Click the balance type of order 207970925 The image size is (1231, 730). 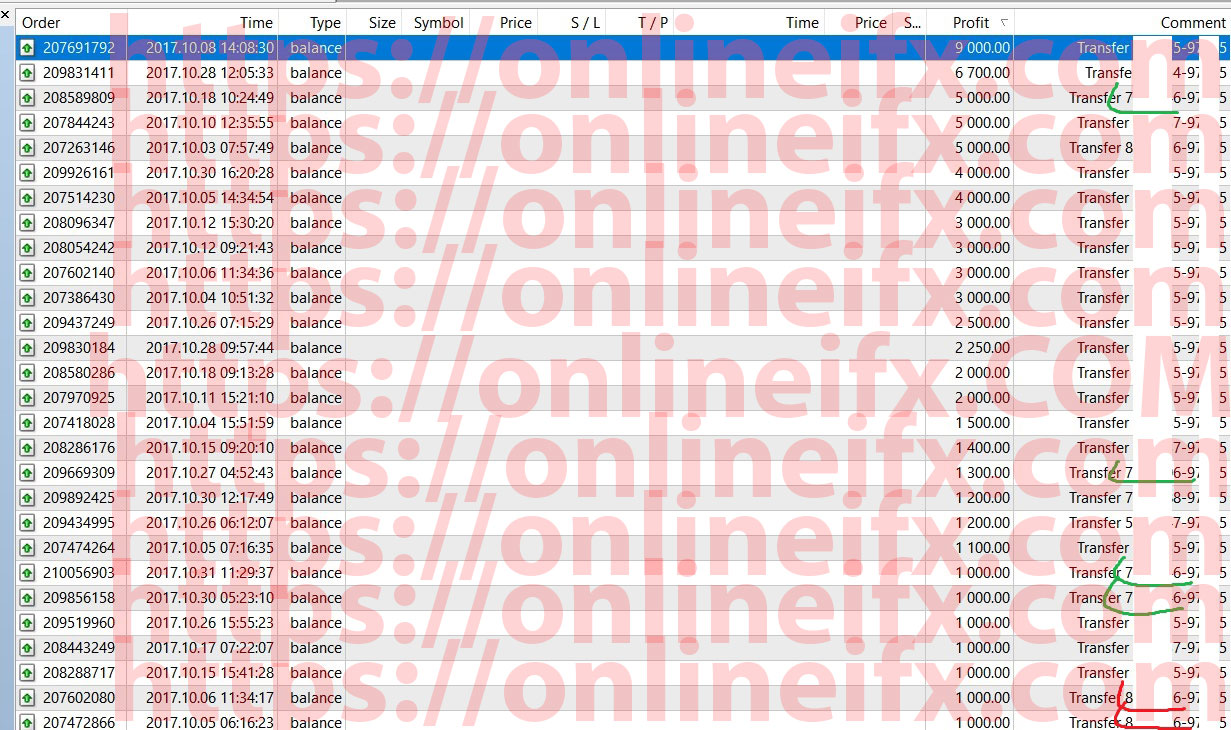pyautogui.click(x=316, y=398)
